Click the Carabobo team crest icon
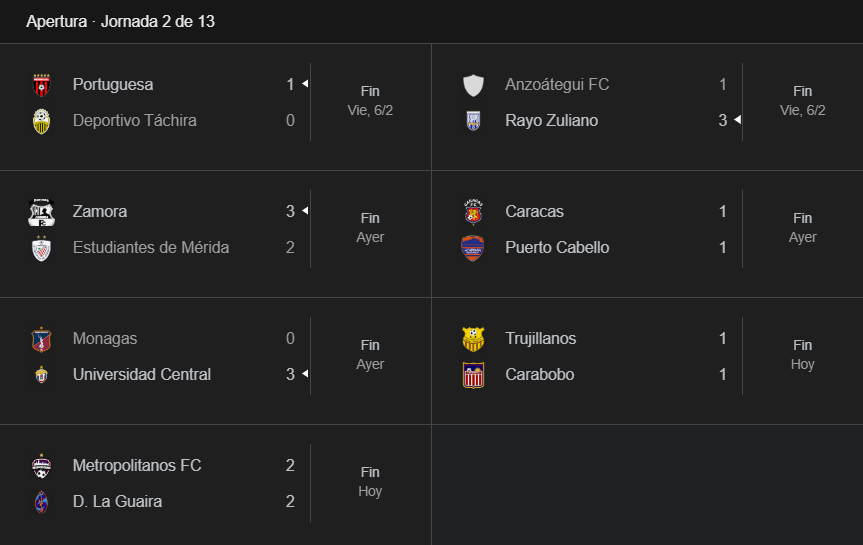This screenshot has height=545, width=863. click(473, 375)
